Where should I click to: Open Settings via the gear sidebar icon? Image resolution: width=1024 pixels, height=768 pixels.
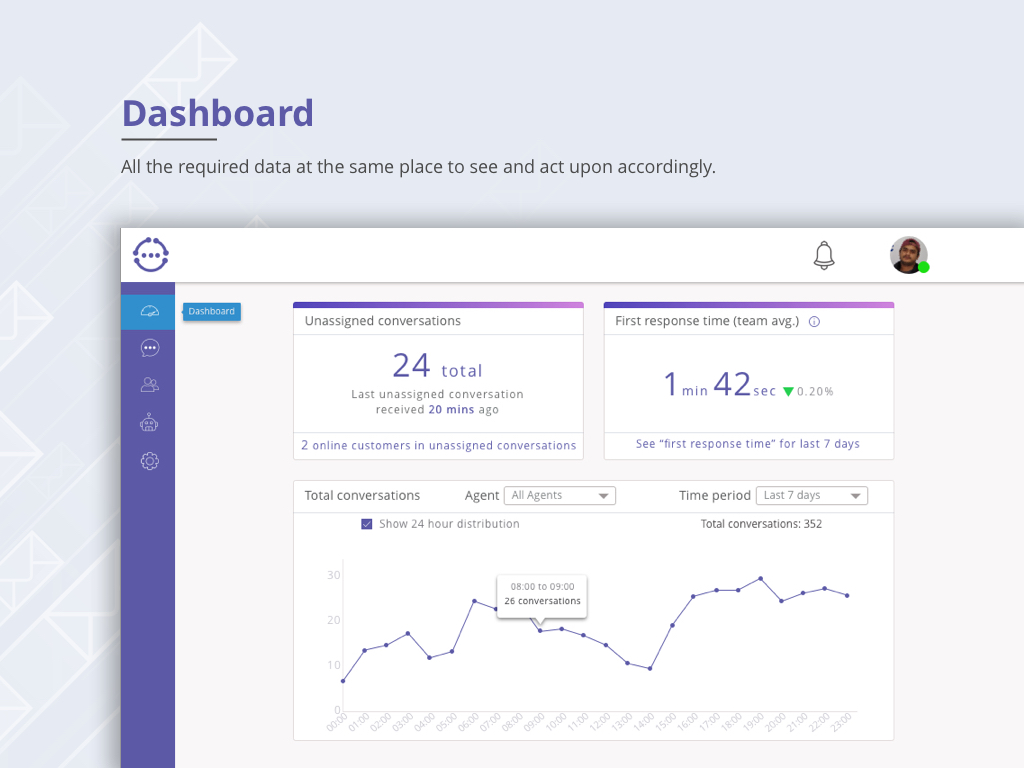[150, 461]
